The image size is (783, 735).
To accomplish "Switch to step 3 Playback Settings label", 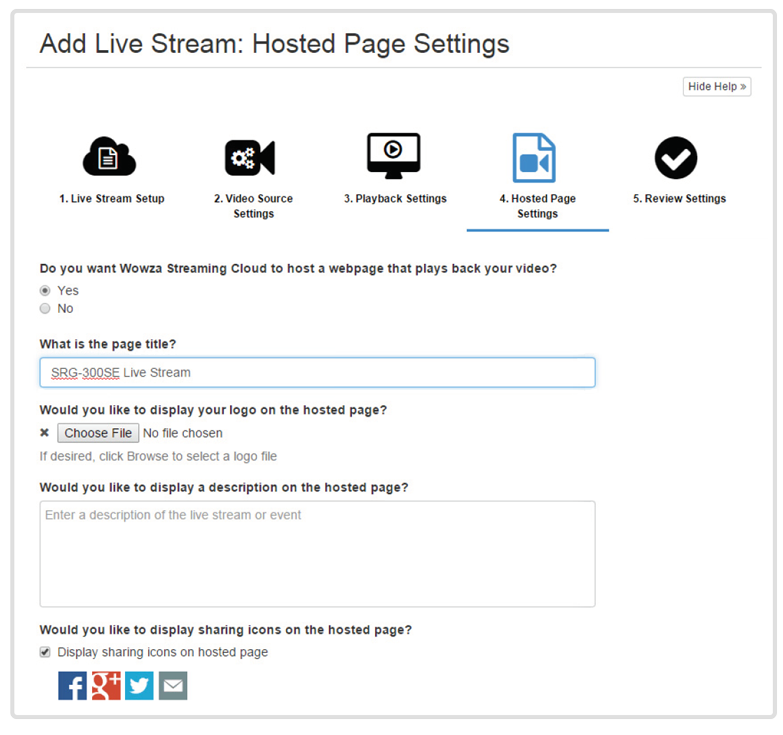I will [x=395, y=199].
